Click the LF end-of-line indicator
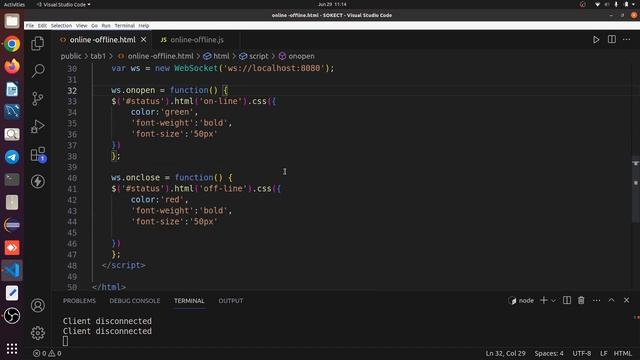The height and width of the screenshot is (360, 640). (x=604, y=353)
